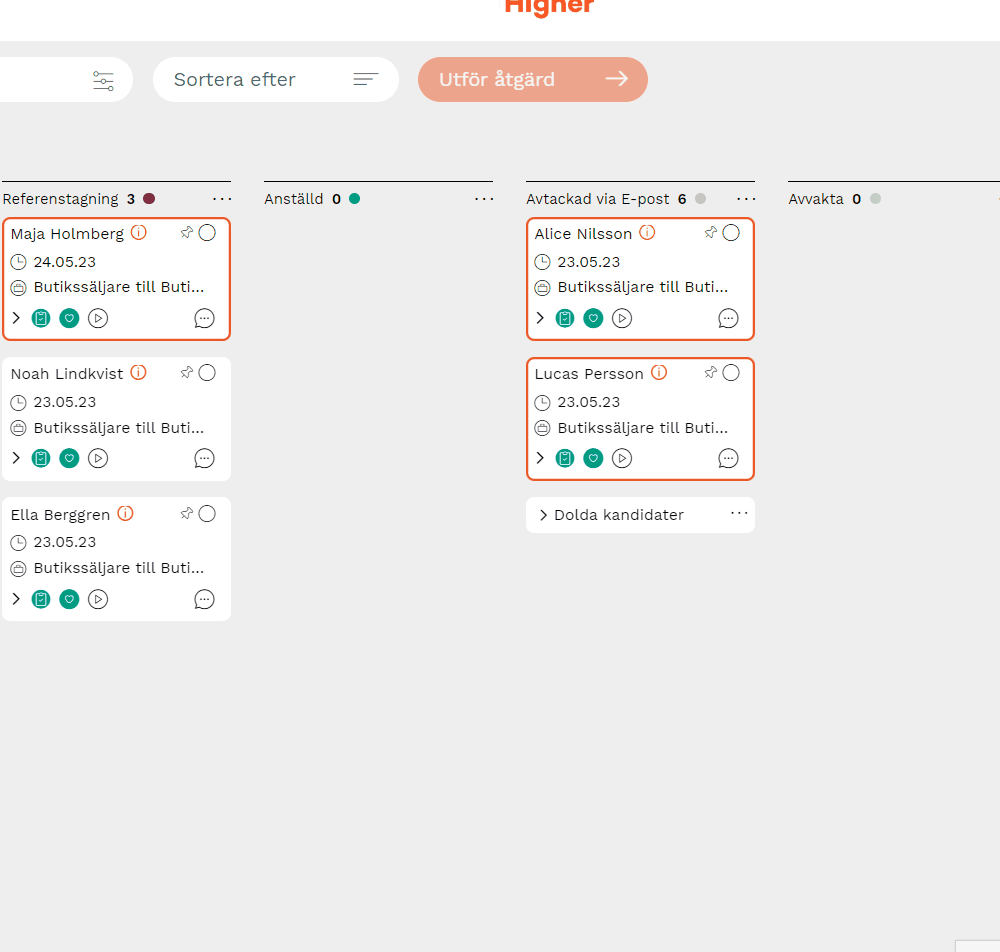Open the Sortera efter dropdown

pyautogui.click(x=275, y=80)
